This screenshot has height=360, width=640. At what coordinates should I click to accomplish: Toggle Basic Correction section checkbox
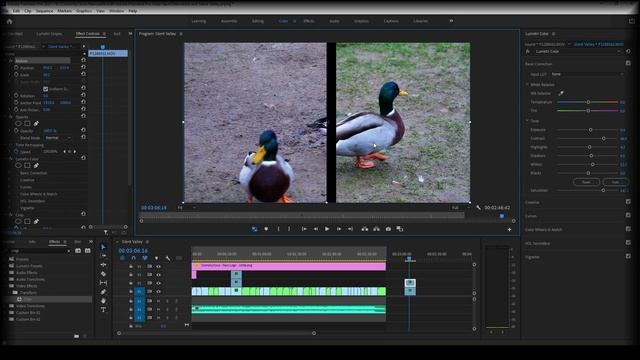coord(628,63)
